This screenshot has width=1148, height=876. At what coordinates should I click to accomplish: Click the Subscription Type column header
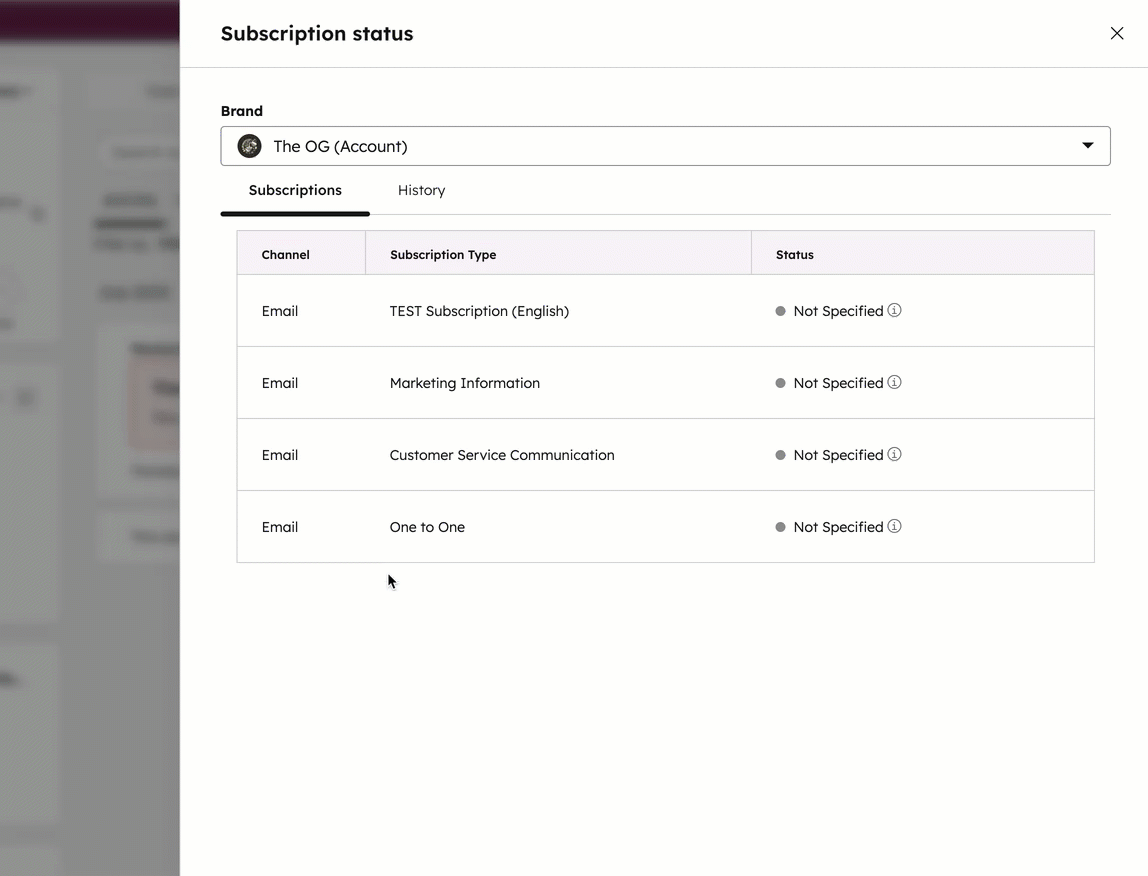[x=443, y=254]
